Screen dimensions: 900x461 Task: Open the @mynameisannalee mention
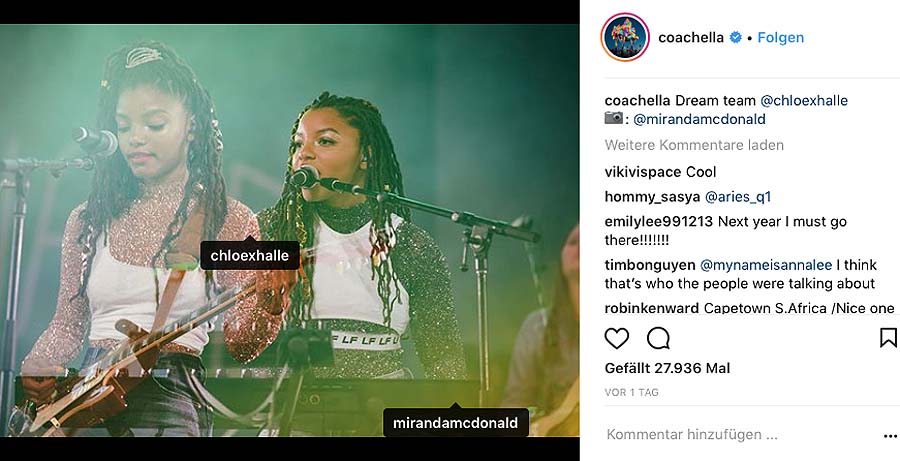[x=766, y=265]
